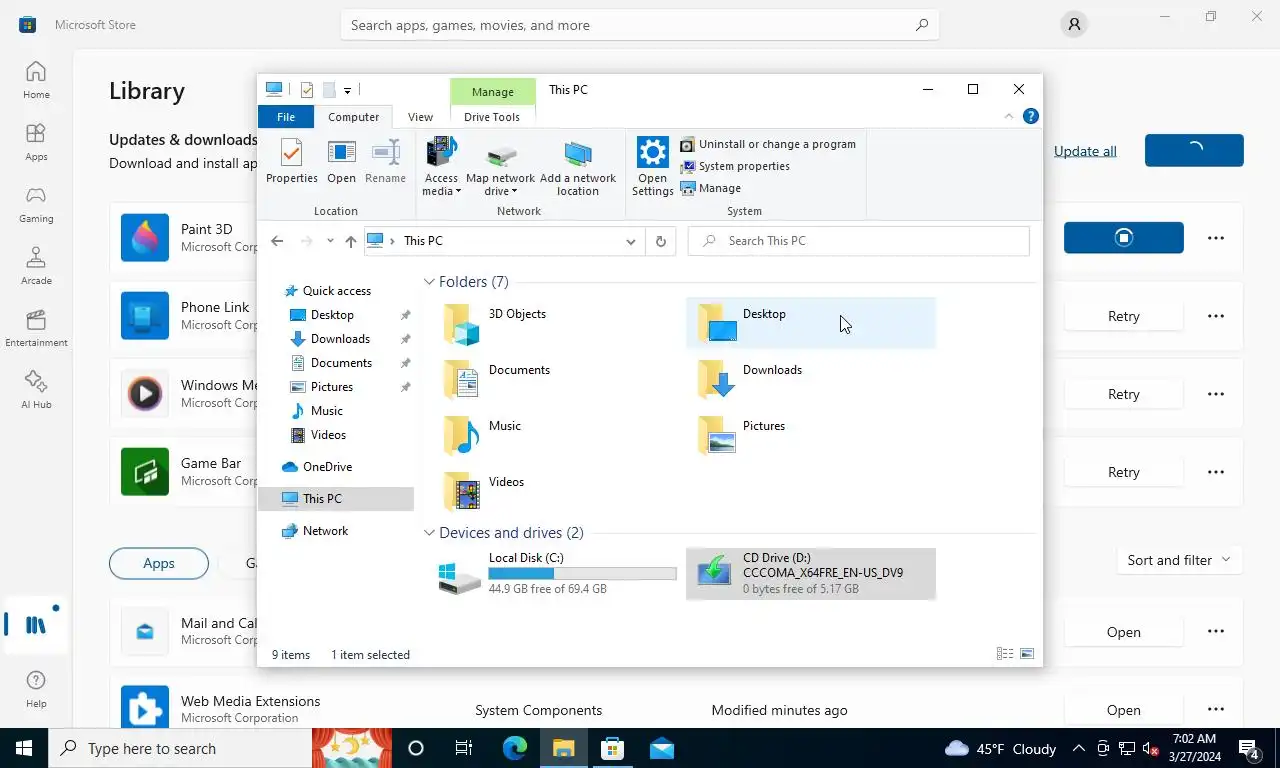This screenshot has width=1280, height=768.
Task: Open the File menu in Explorer
Action: coord(286,117)
